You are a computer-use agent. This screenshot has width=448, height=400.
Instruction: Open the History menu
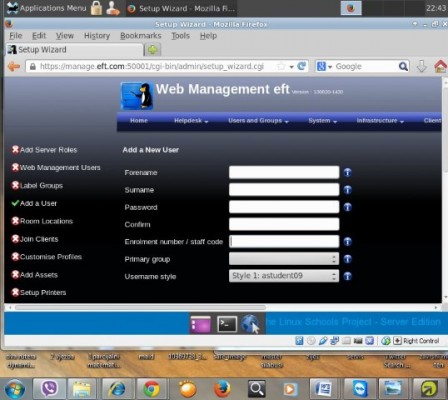97,36
